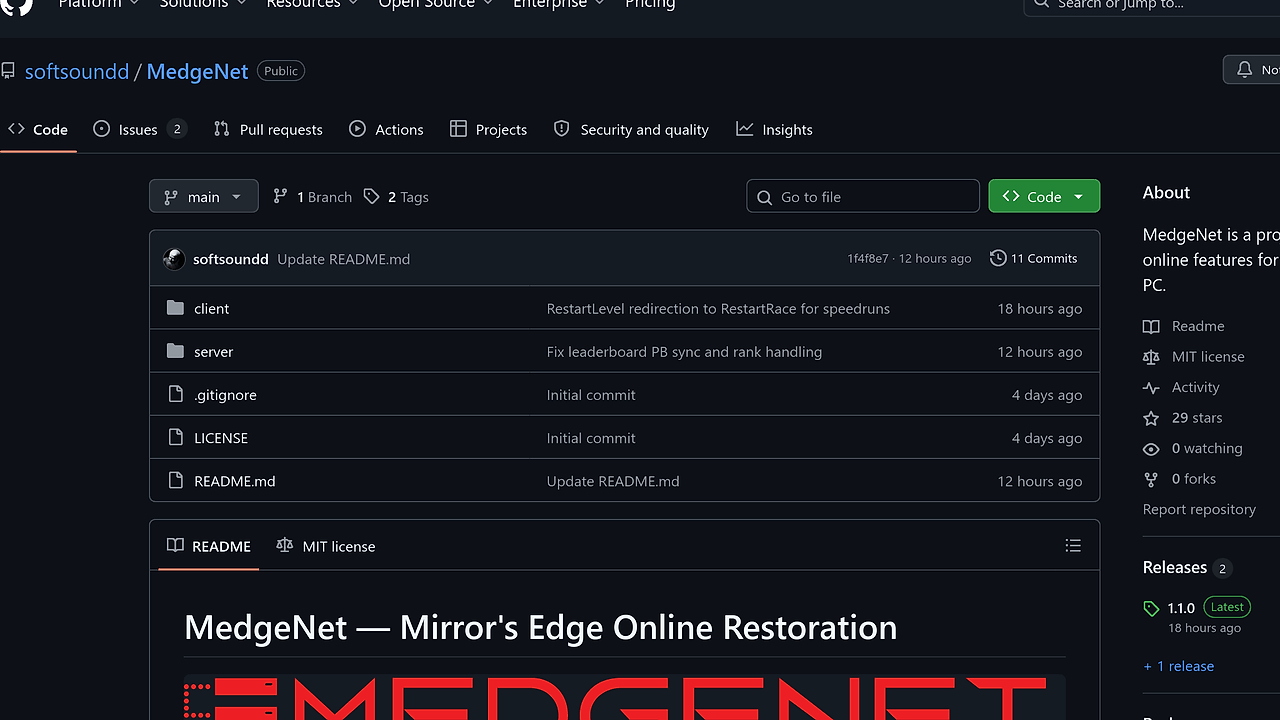1280x720 pixels.
Task: Click the green release tag icon
Action: (x=1151, y=608)
